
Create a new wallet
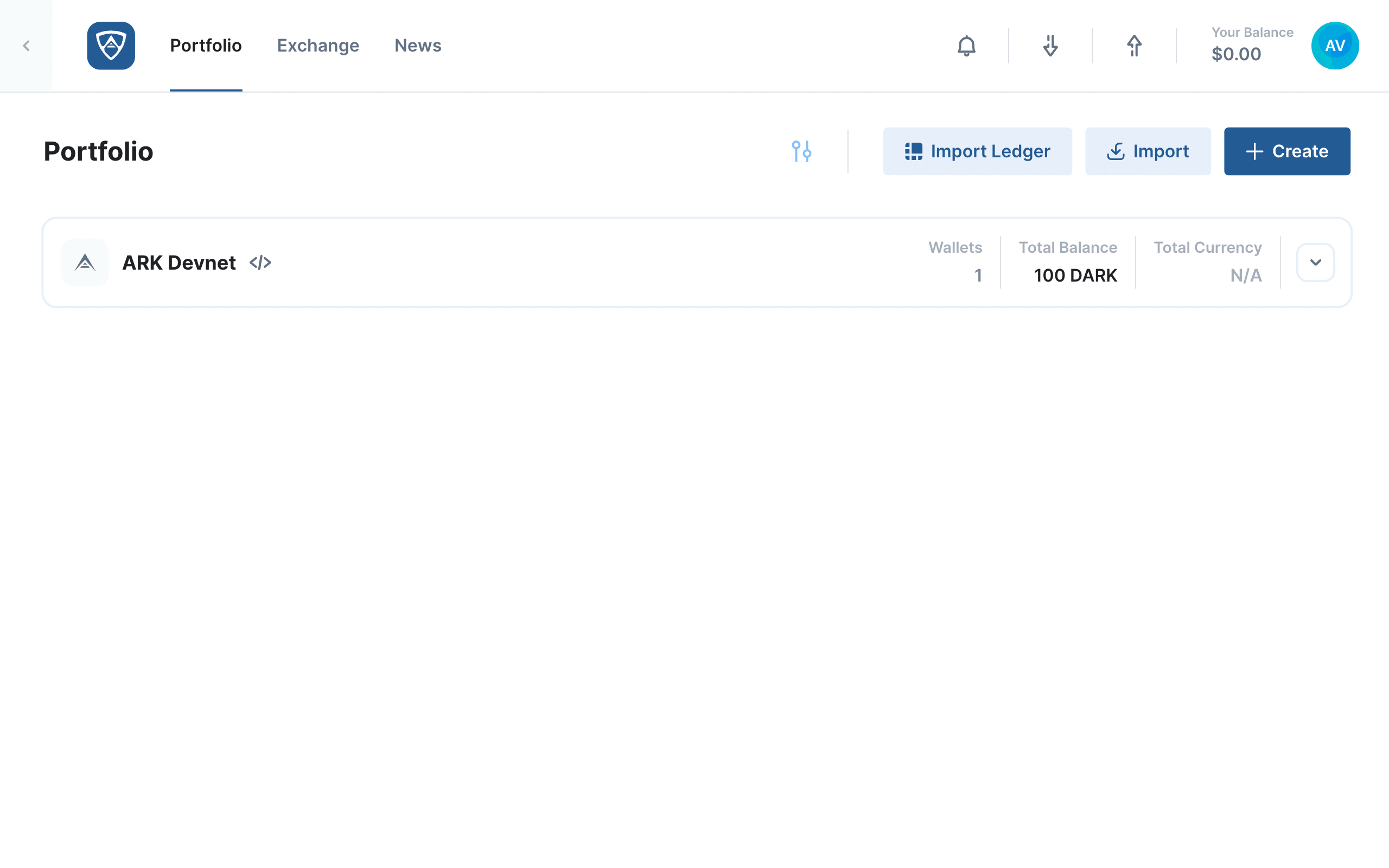point(1288,151)
